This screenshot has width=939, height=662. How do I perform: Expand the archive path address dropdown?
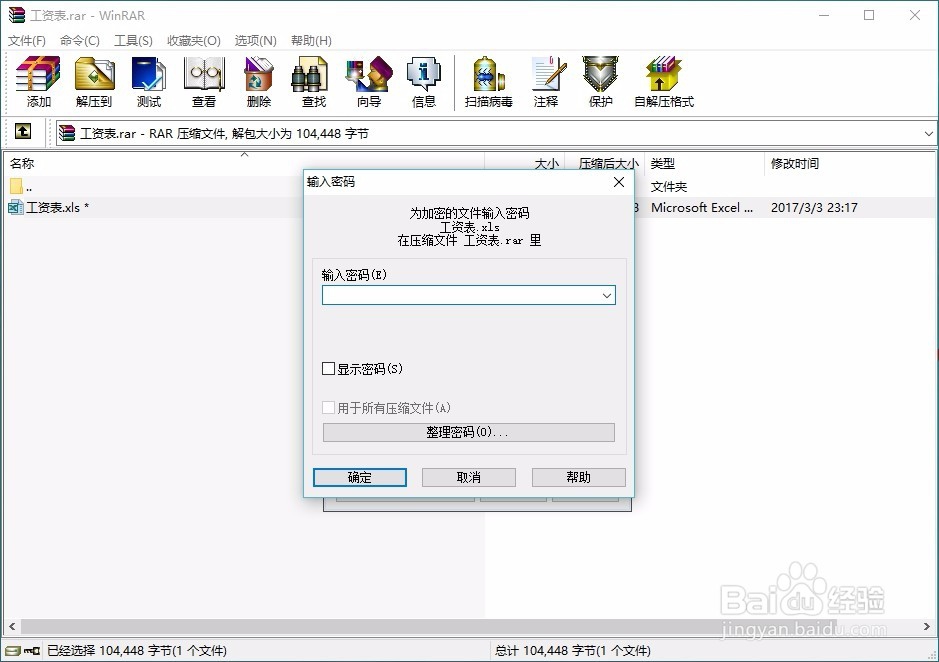tap(928, 133)
